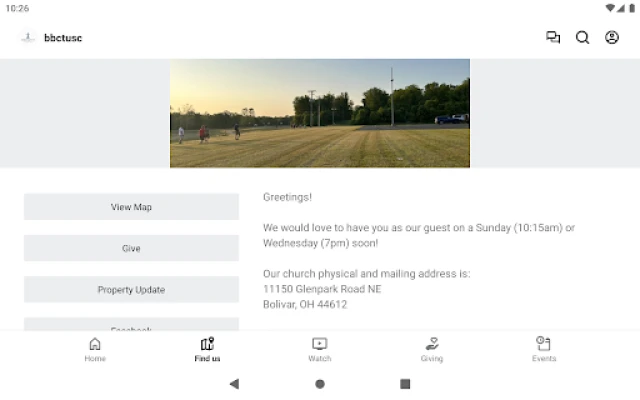Screen dimensions: 640x400
Task: Open the user profile icon
Action: 611,38
